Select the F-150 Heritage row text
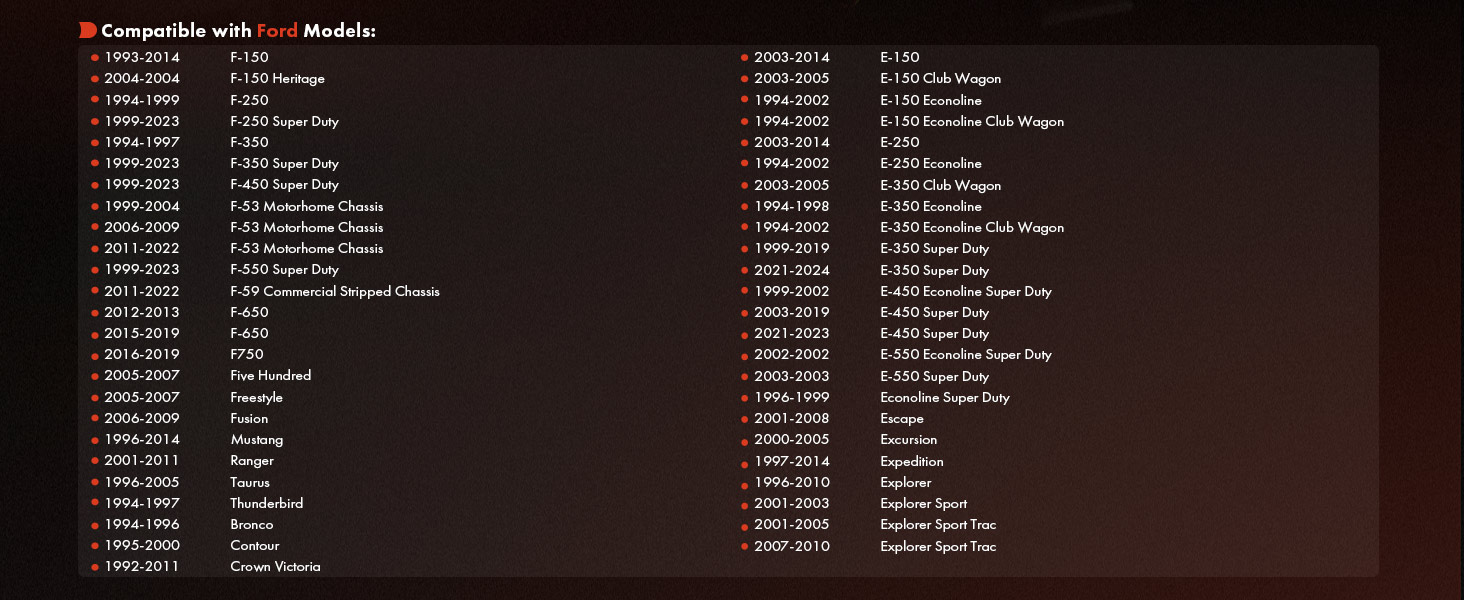The image size is (1464, 600). pos(277,78)
